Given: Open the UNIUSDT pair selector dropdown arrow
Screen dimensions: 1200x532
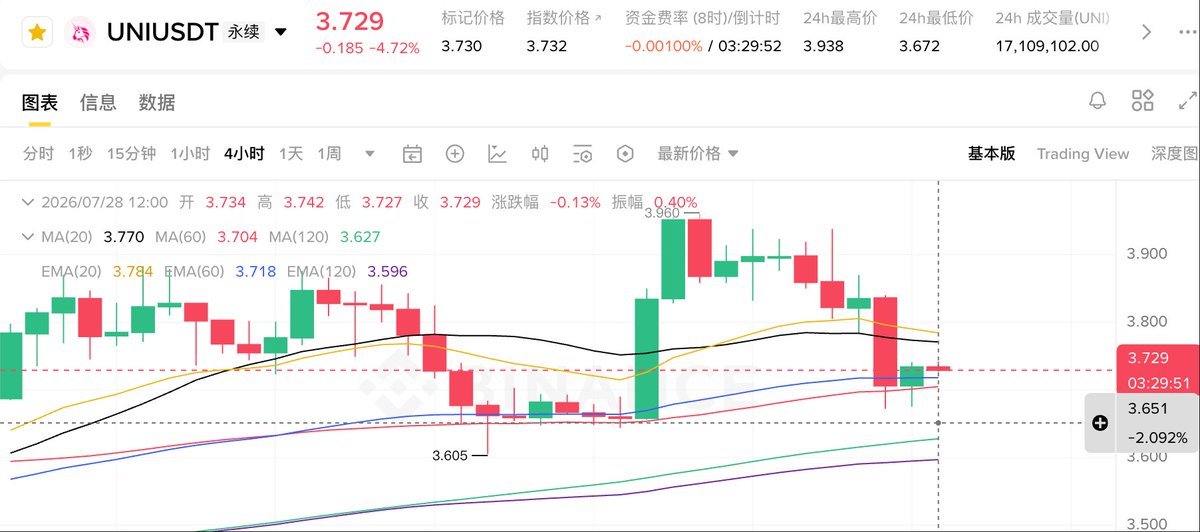Looking at the screenshot, I should [281, 33].
